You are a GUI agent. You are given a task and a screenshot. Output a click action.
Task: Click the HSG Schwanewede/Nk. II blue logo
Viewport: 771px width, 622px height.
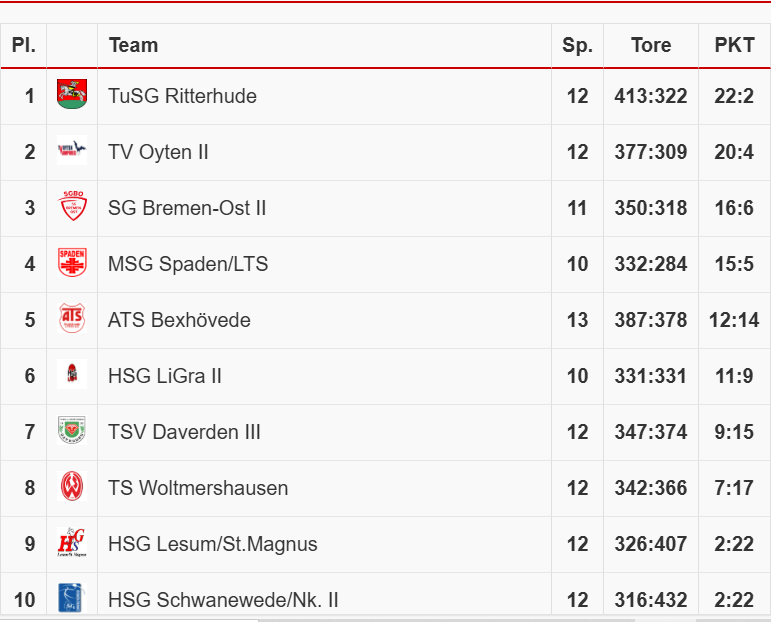72,598
